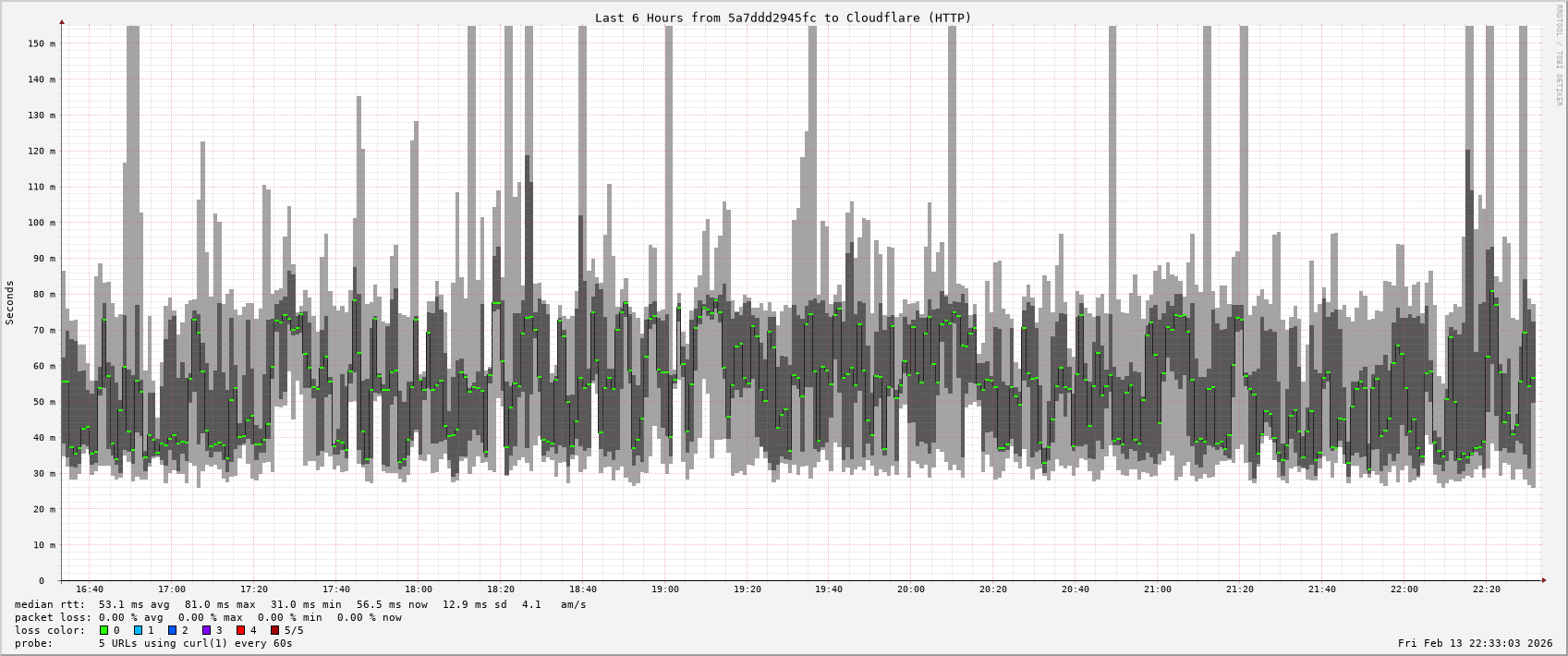This screenshot has height=656, width=1568.
Task: Select the red loss swatch labeled 4
Action: 240,630
